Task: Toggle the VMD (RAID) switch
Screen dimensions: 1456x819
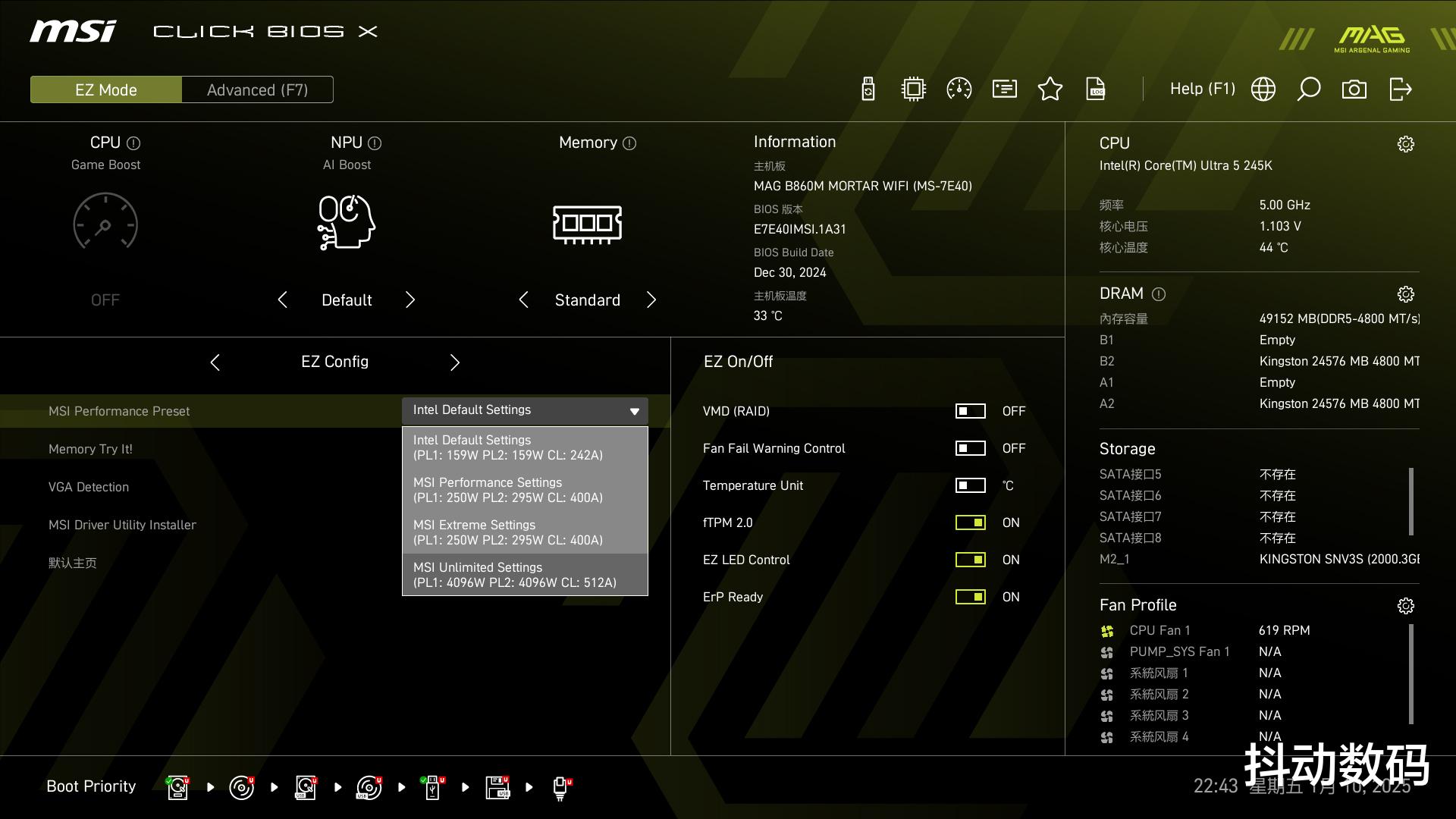Action: [970, 411]
